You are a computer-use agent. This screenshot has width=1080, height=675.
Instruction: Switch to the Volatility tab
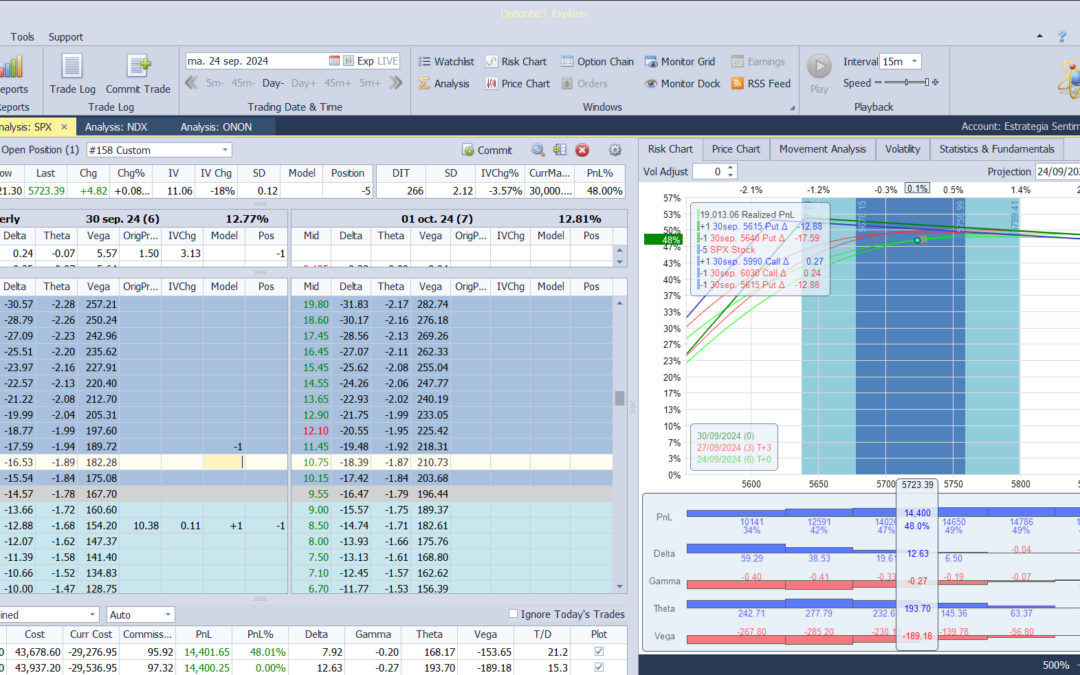pos(902,149)
